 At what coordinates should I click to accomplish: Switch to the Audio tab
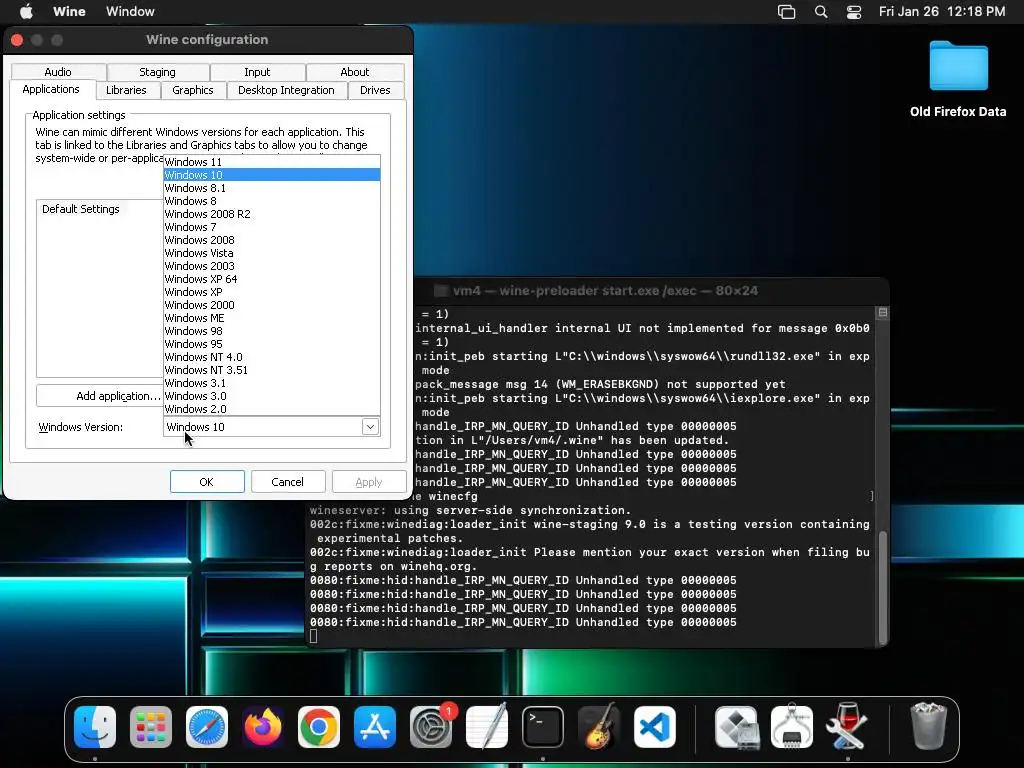click(x=58, y=72)
